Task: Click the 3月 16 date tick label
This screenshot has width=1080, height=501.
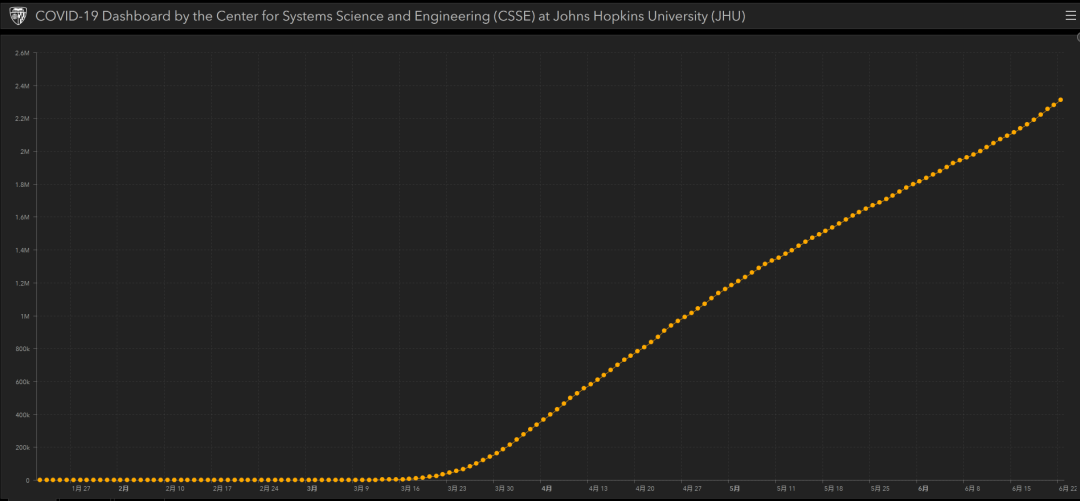Action: [x=410, y=489]
